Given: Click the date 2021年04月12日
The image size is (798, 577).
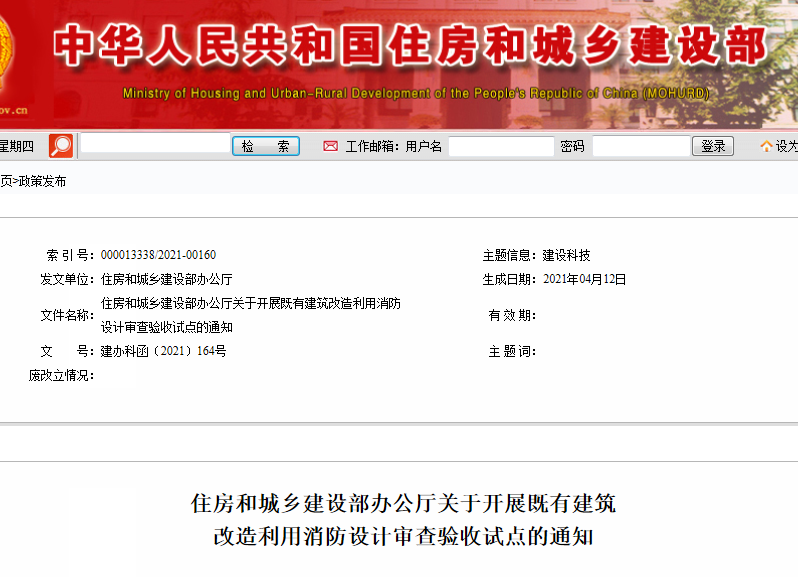Looking at the screenshot, I should pyautogui.click(x=584, y=279).
